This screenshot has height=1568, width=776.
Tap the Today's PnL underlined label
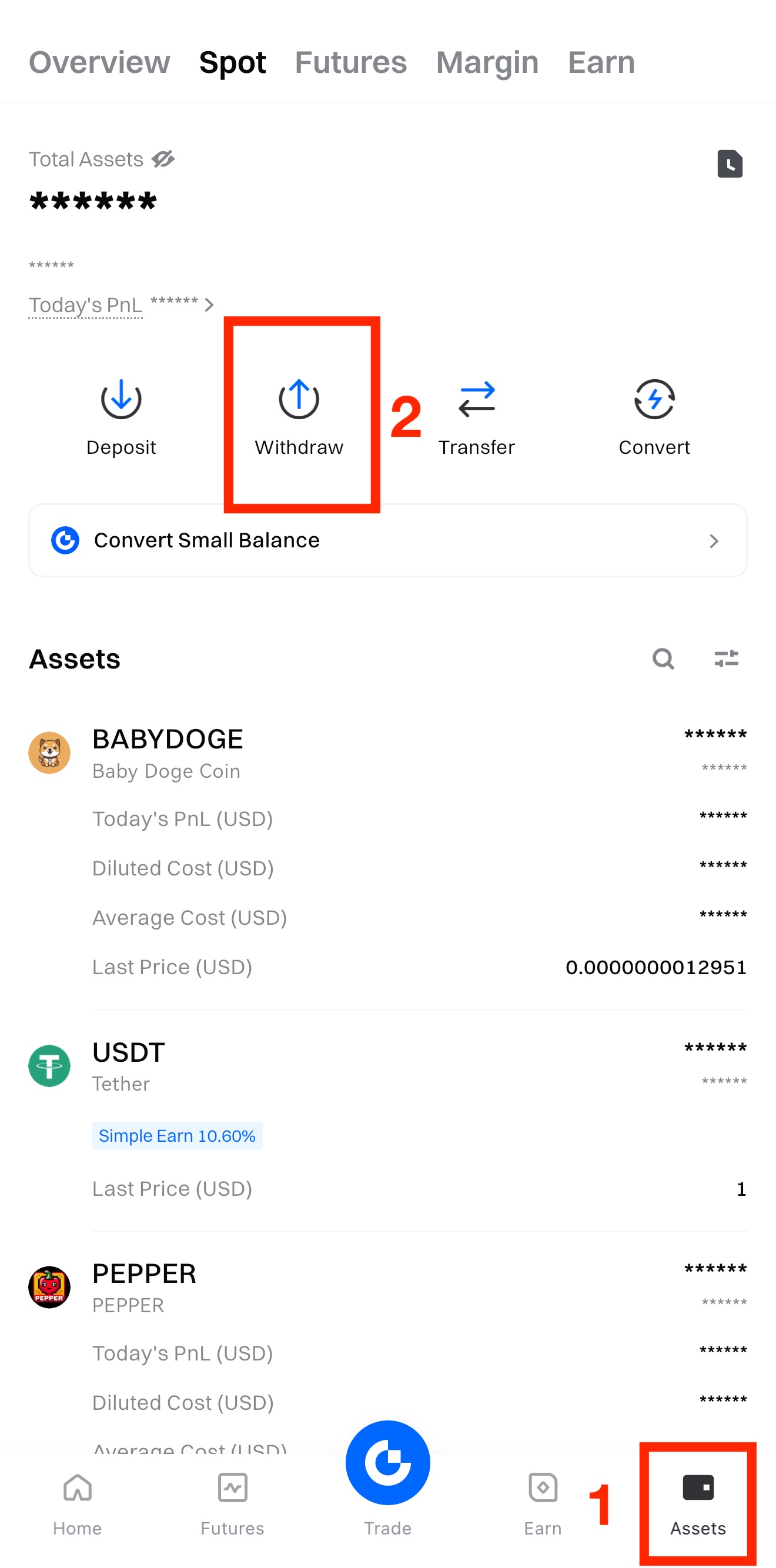[86, 305]
